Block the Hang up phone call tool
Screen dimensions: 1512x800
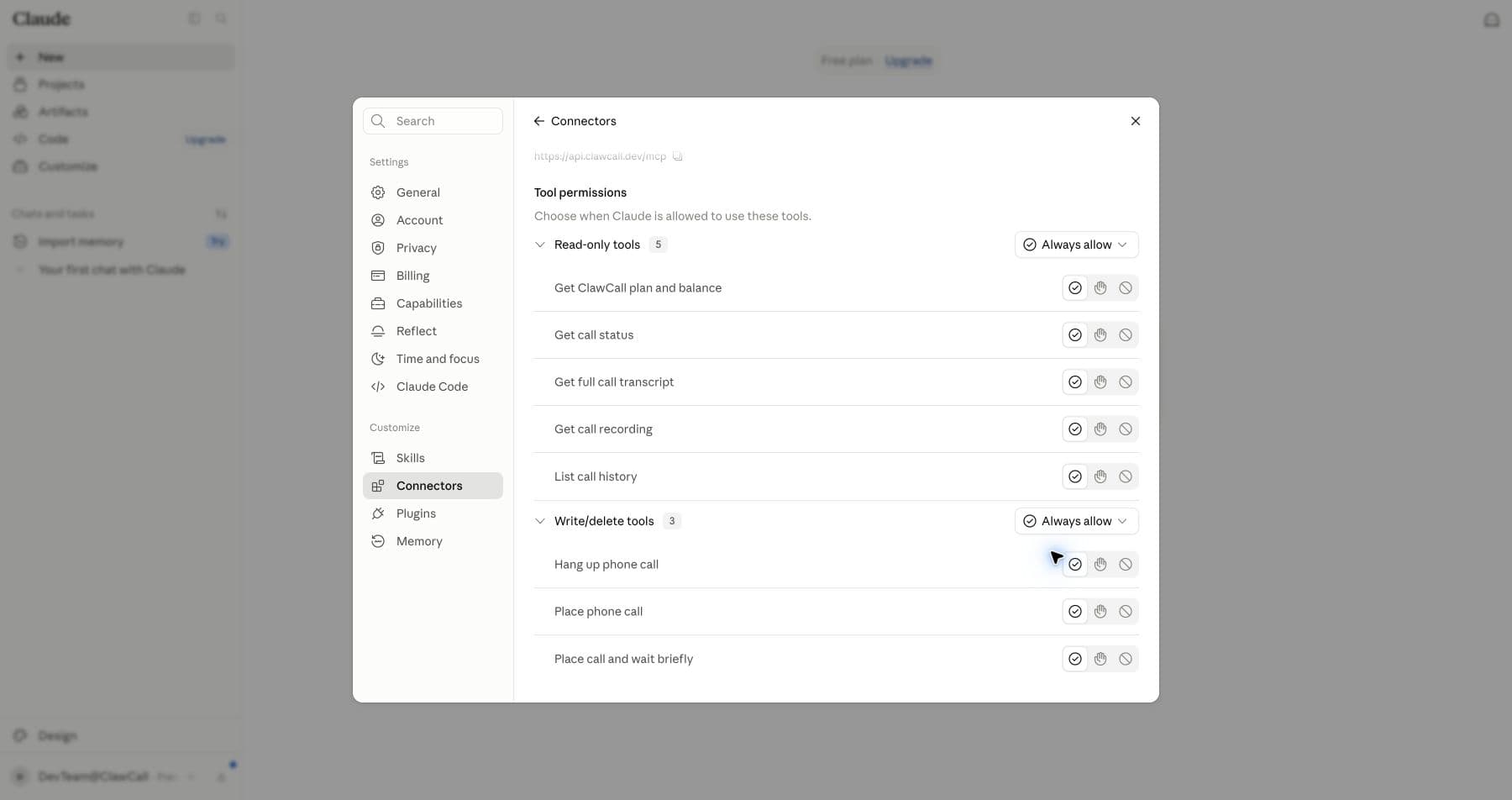1126,565
